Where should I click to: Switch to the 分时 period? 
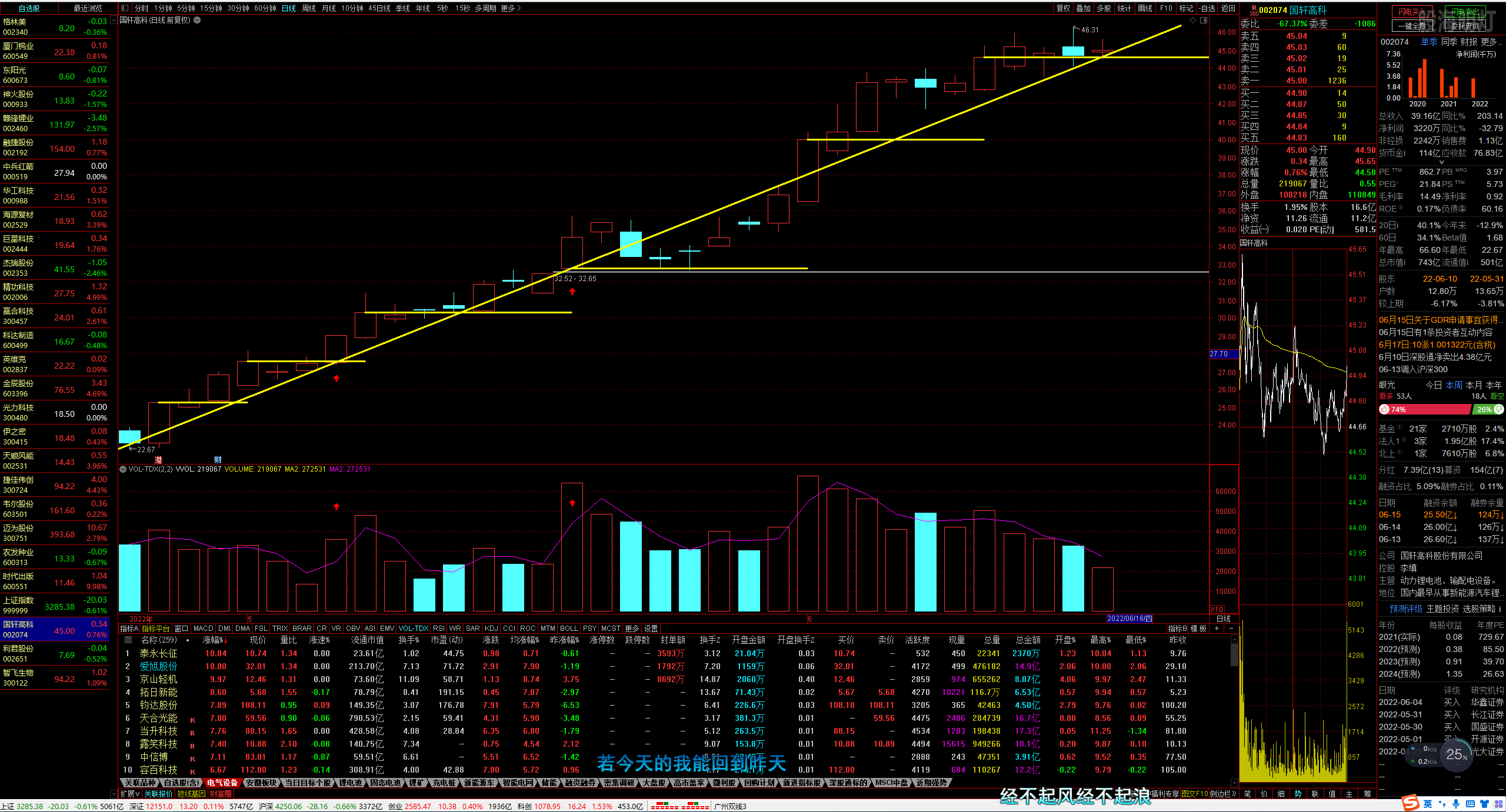point(141,8)
